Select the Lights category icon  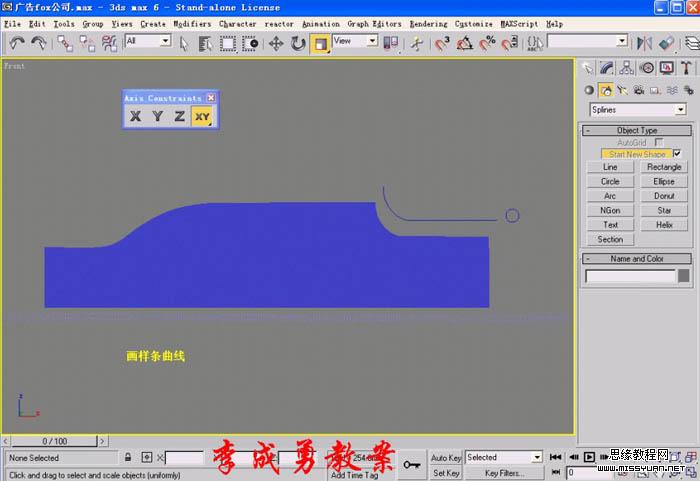[622, 90]
